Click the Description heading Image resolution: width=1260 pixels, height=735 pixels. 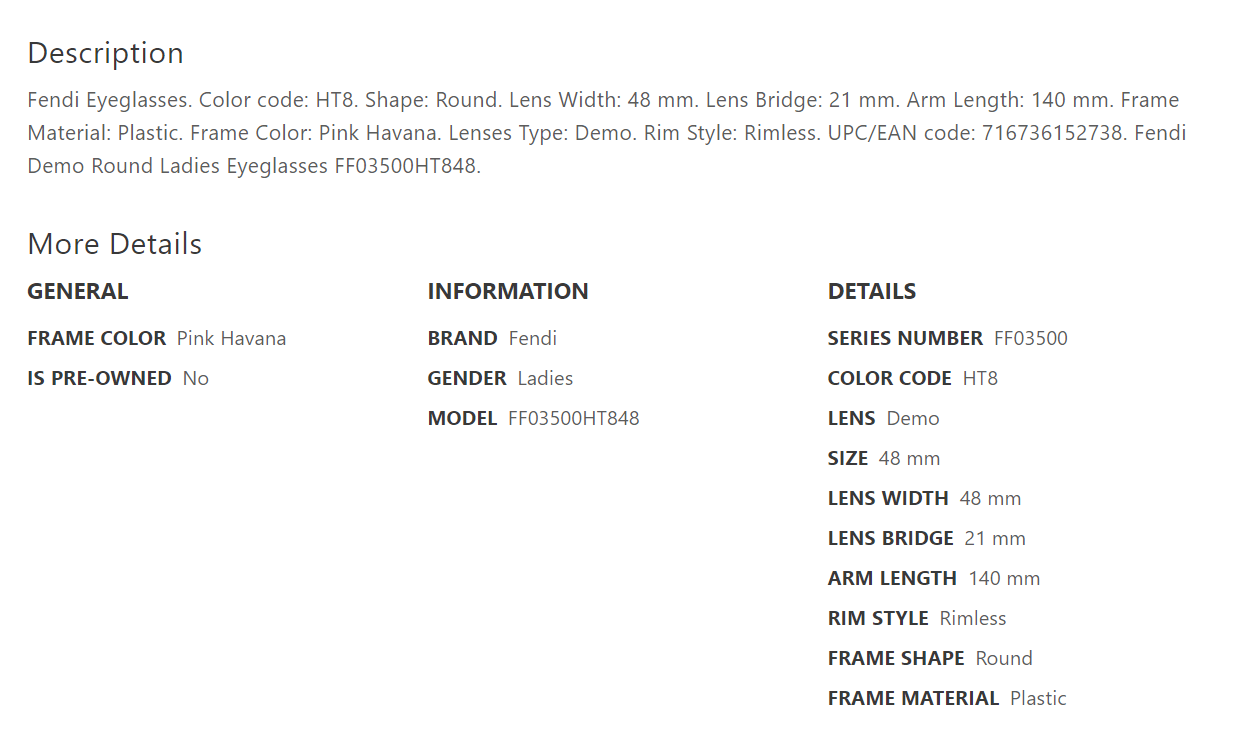coord(105,53)
